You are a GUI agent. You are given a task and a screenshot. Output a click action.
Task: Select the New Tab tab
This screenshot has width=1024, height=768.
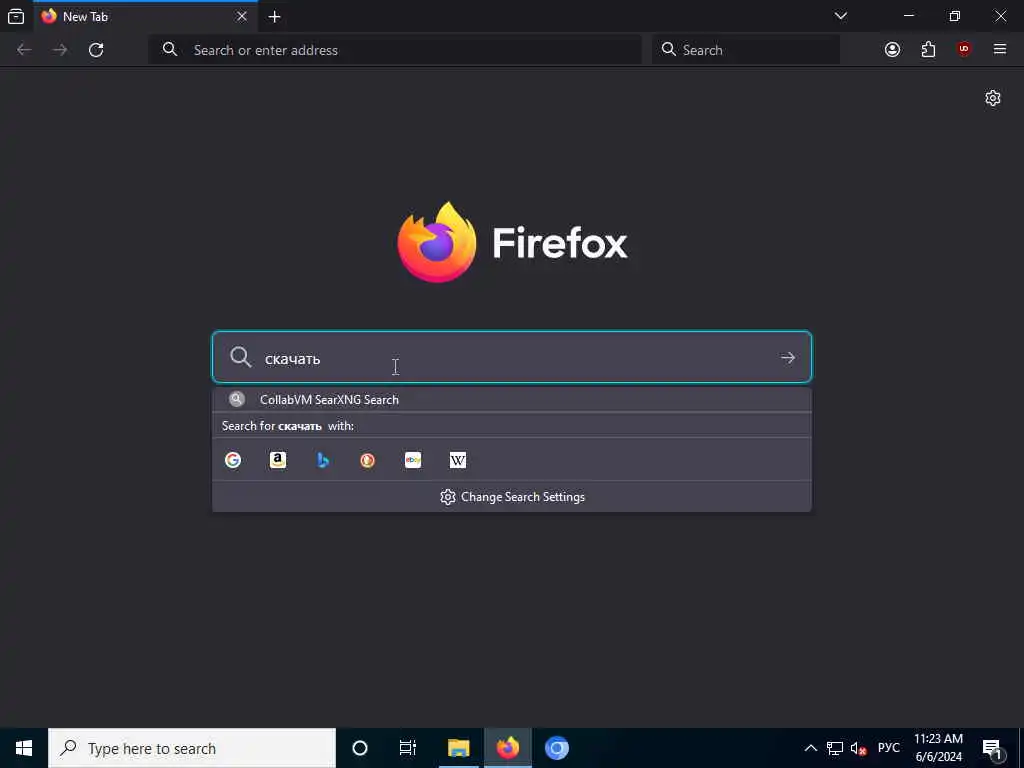point(145,16)
